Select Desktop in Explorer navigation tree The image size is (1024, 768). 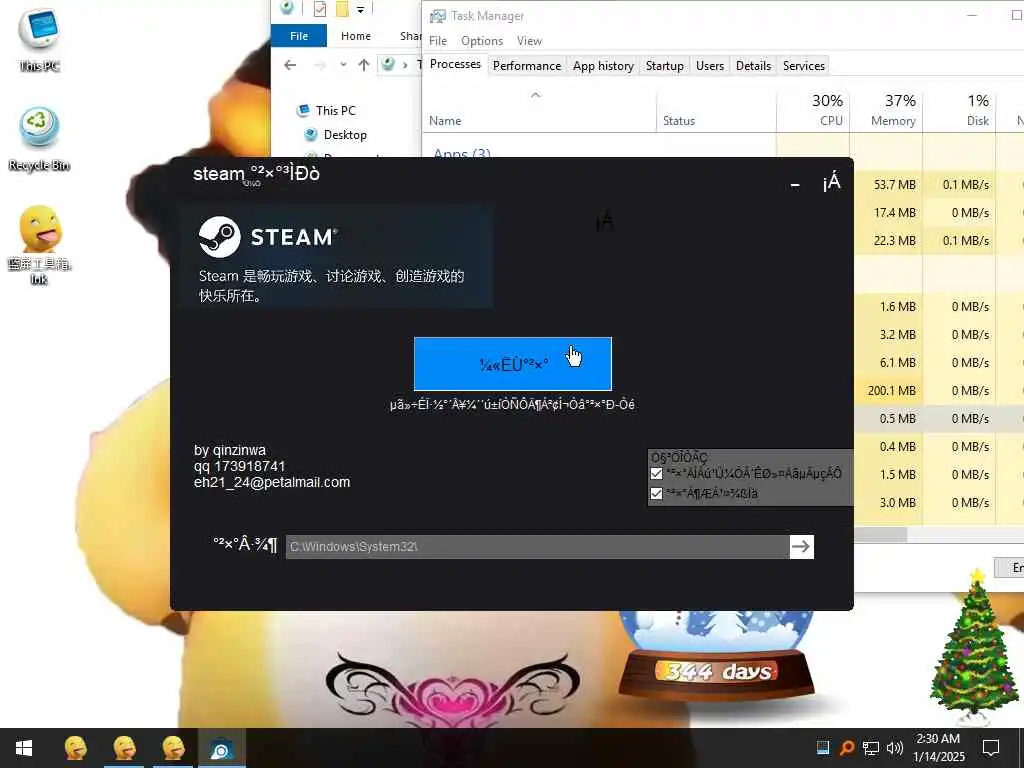click(x=336, y=135)
